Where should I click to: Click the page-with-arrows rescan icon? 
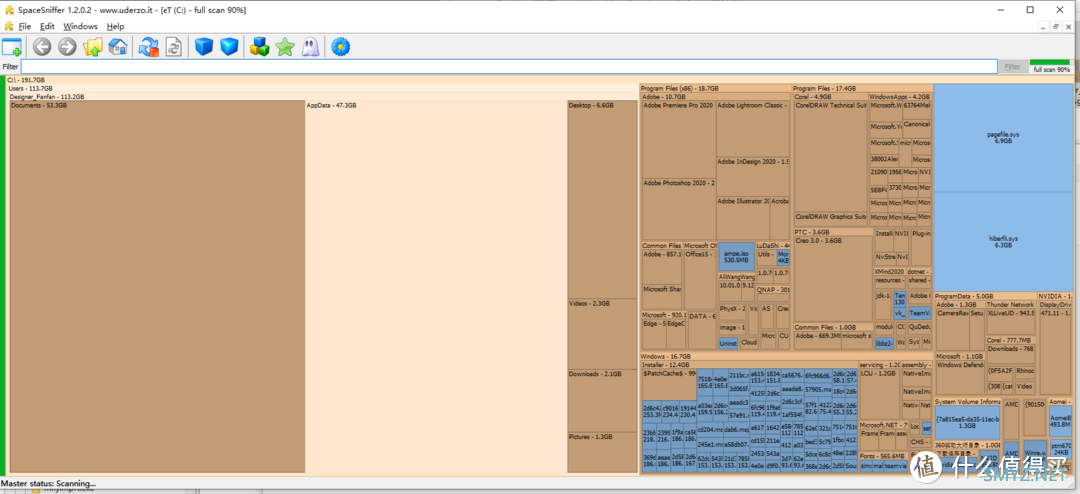click(174, 47)
